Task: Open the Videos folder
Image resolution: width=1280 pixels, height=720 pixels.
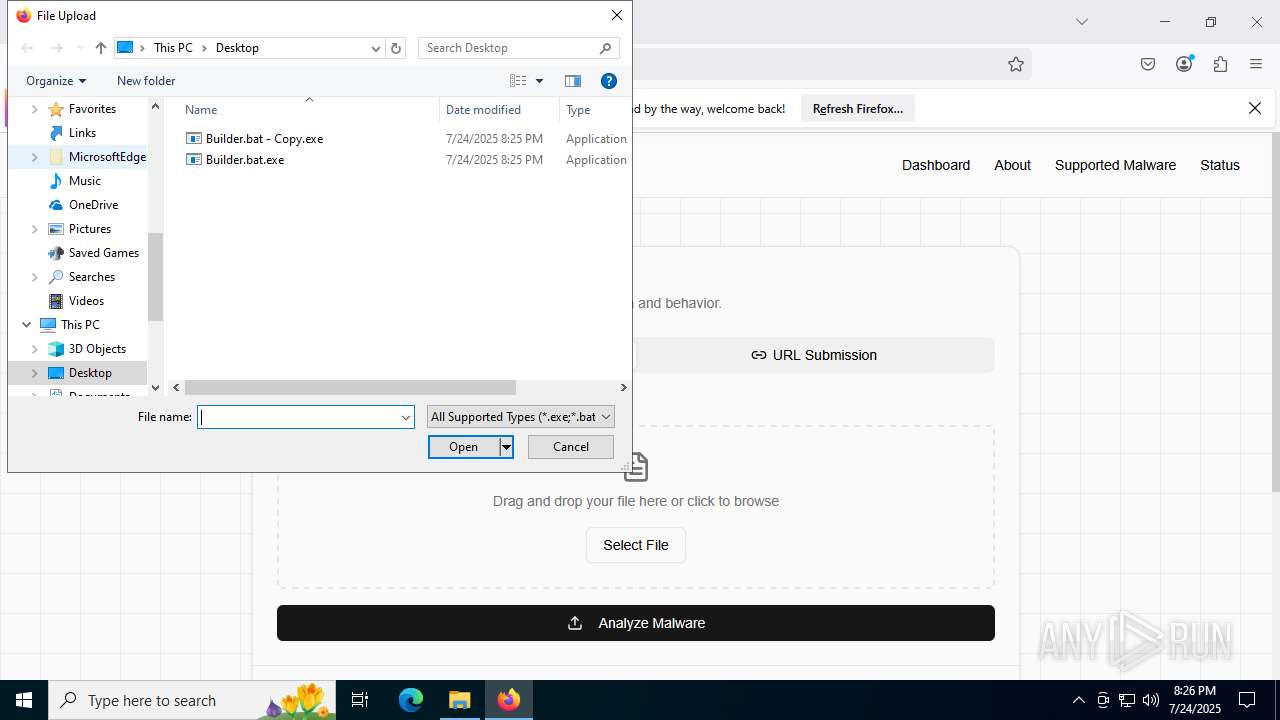Action: [86, 301]
